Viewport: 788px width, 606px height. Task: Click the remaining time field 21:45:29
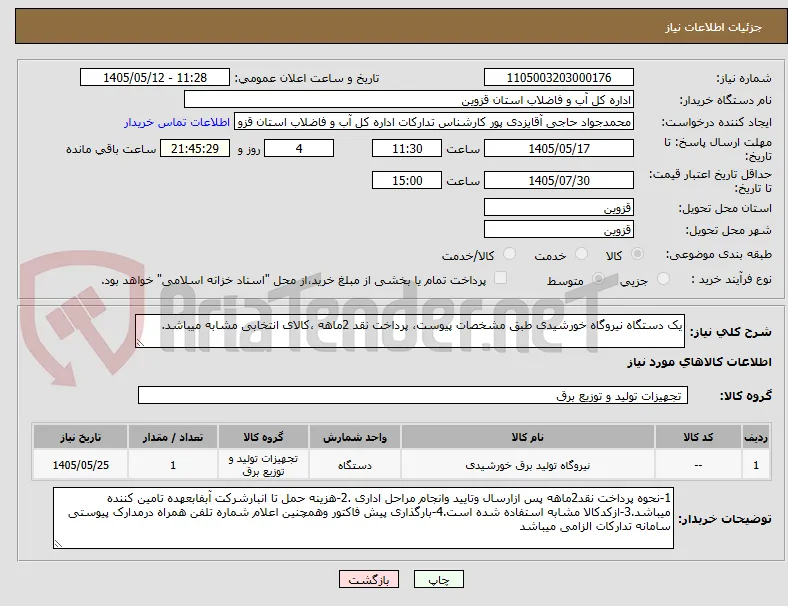pos(195,148)
